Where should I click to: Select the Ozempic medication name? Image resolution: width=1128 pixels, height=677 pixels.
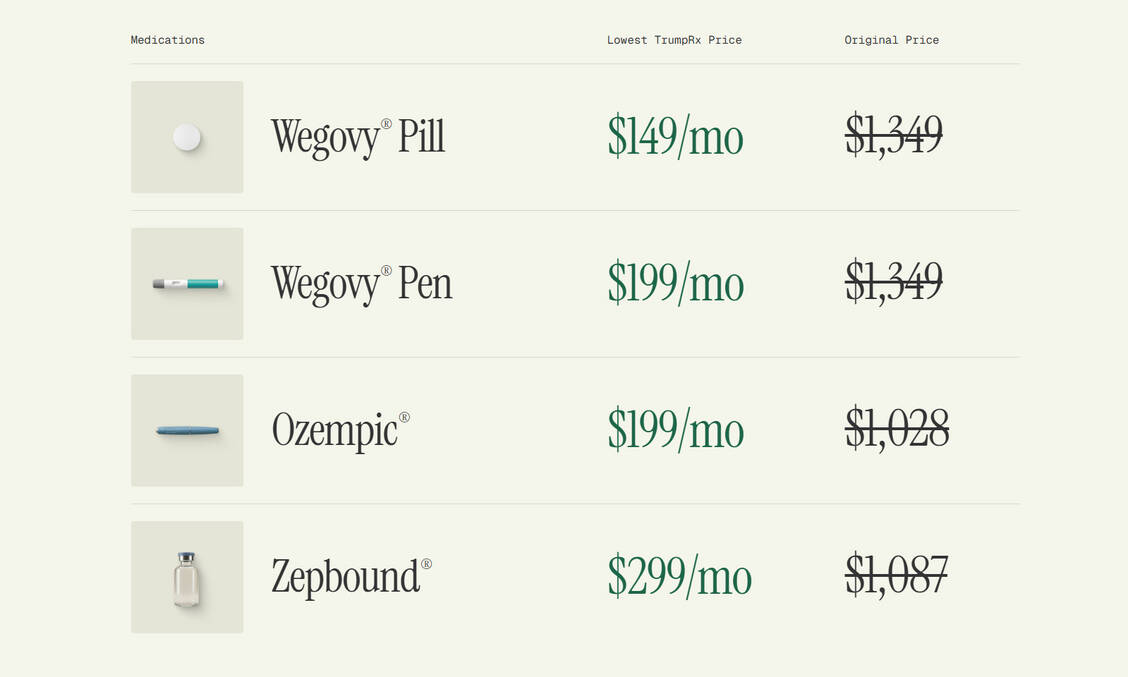(x=334, y=431)
